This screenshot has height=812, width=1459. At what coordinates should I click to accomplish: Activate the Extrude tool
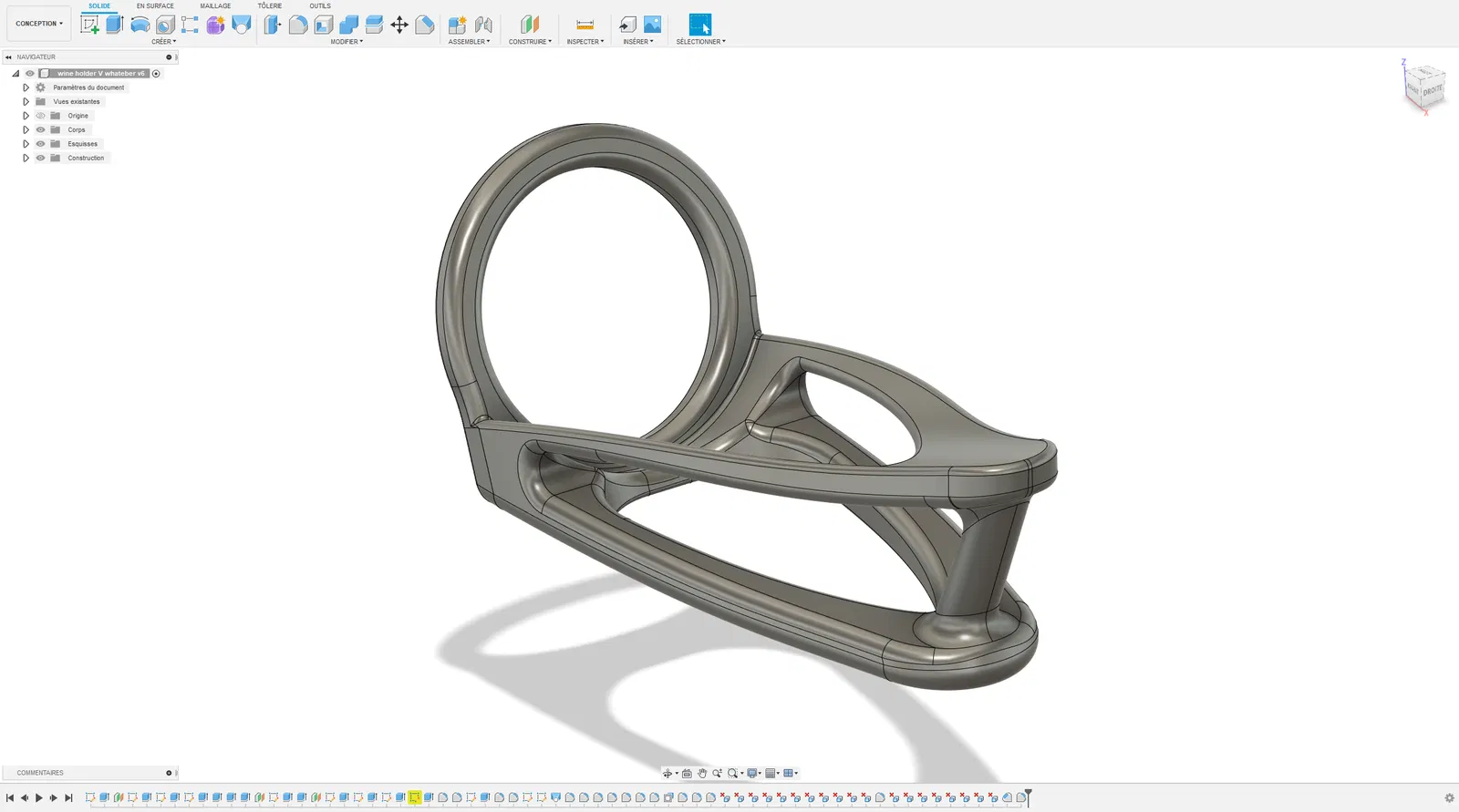point(114,25)
